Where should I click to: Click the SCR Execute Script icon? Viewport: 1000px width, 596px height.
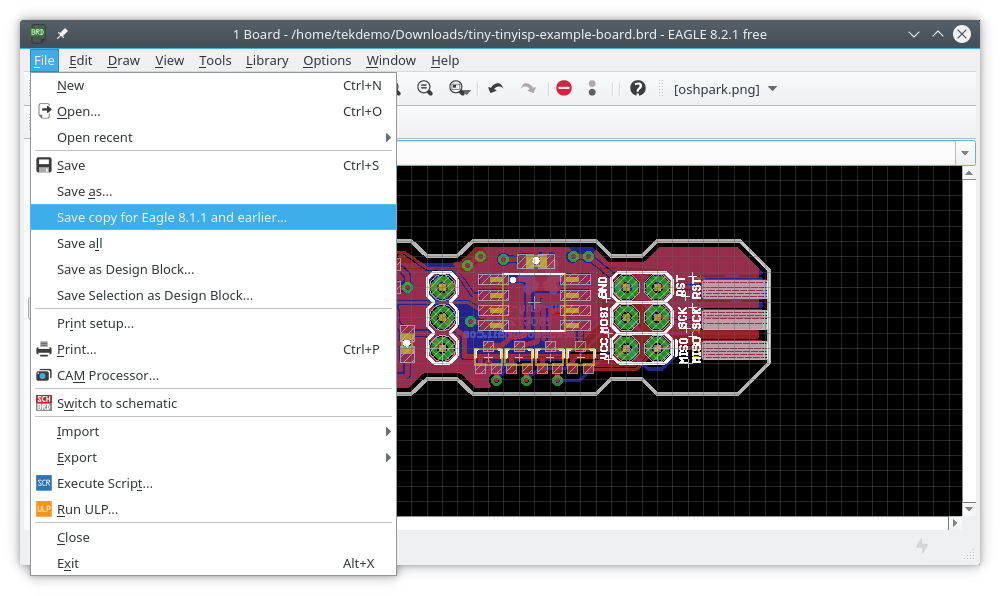pos(44,483)
